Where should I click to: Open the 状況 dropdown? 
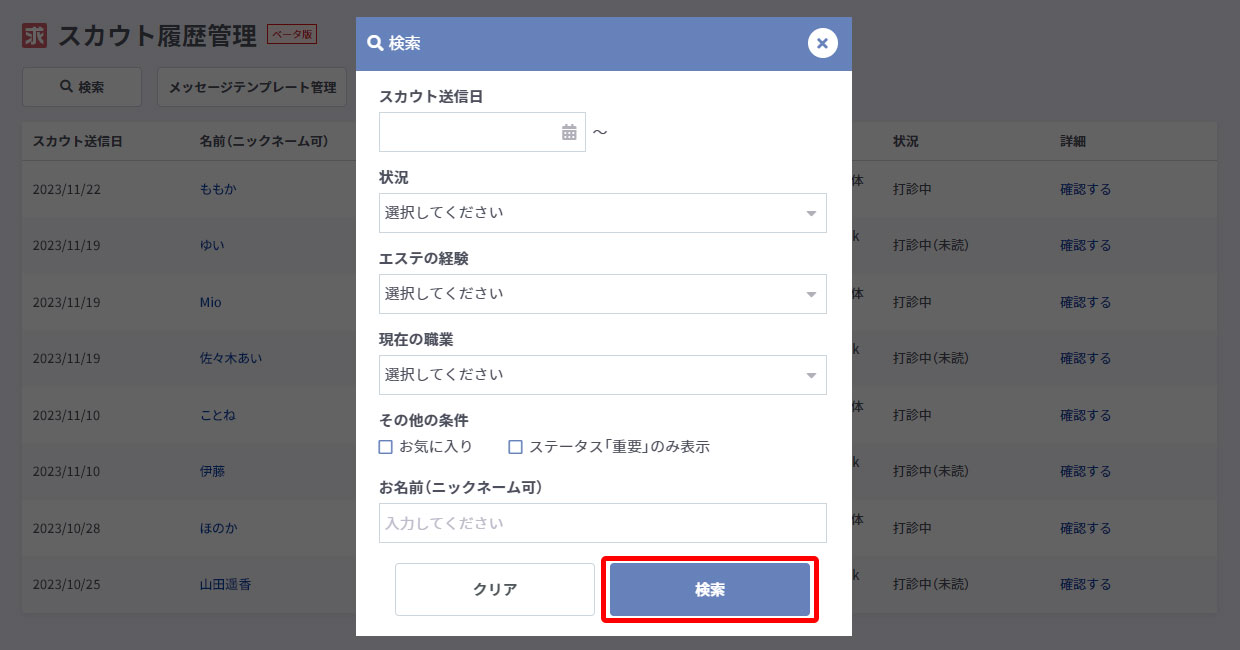coord(602,213)
